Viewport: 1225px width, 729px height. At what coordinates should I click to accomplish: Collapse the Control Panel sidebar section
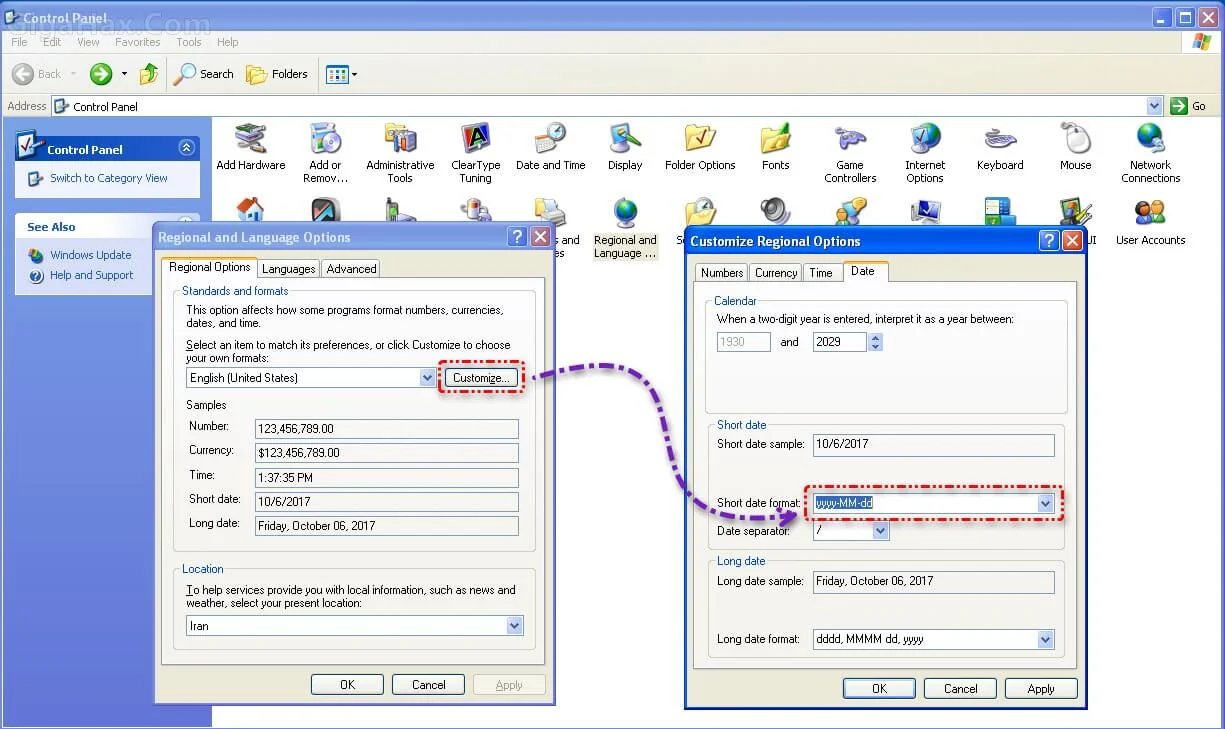tap(186, 148)
